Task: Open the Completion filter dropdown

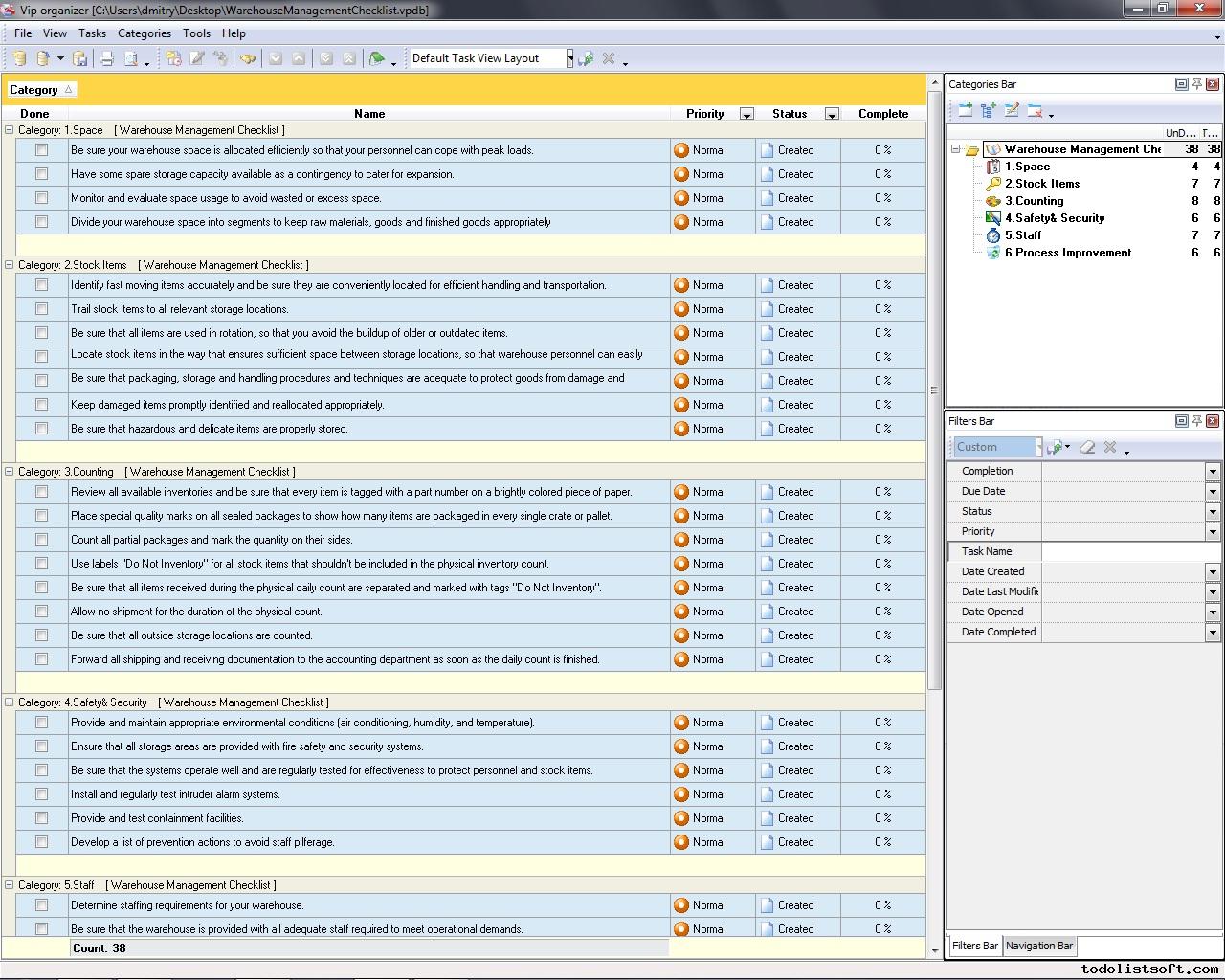Action: (x=1212, y=472)
